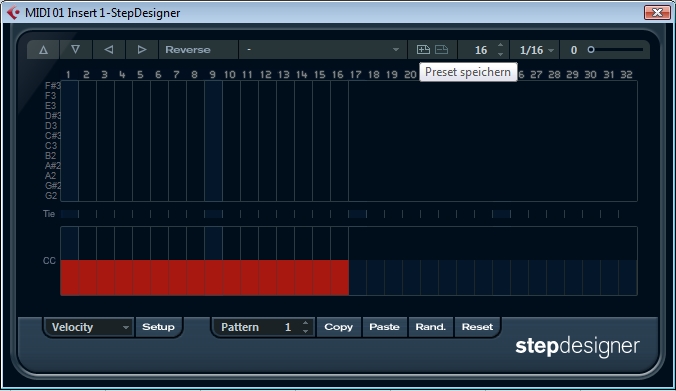The width and height of the screenshot is (676, 391).
Task: Toggle Tie for step 13
Action: 285,214
